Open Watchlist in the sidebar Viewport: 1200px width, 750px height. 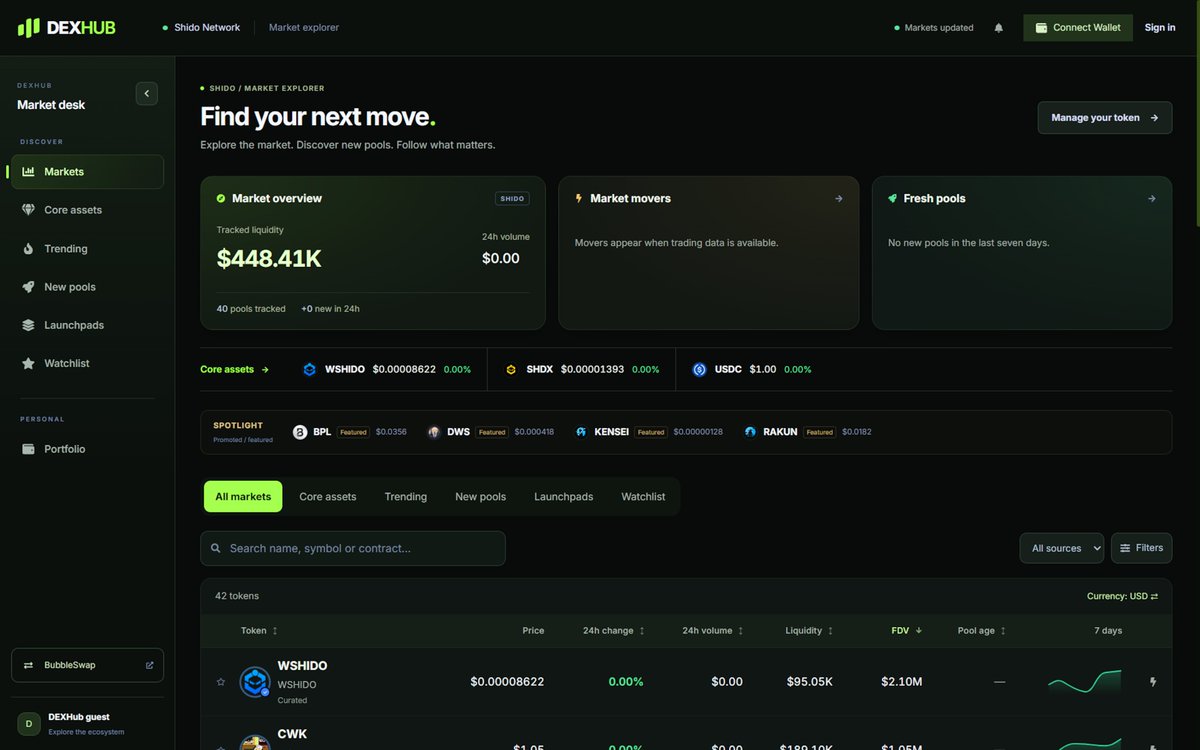87,363
